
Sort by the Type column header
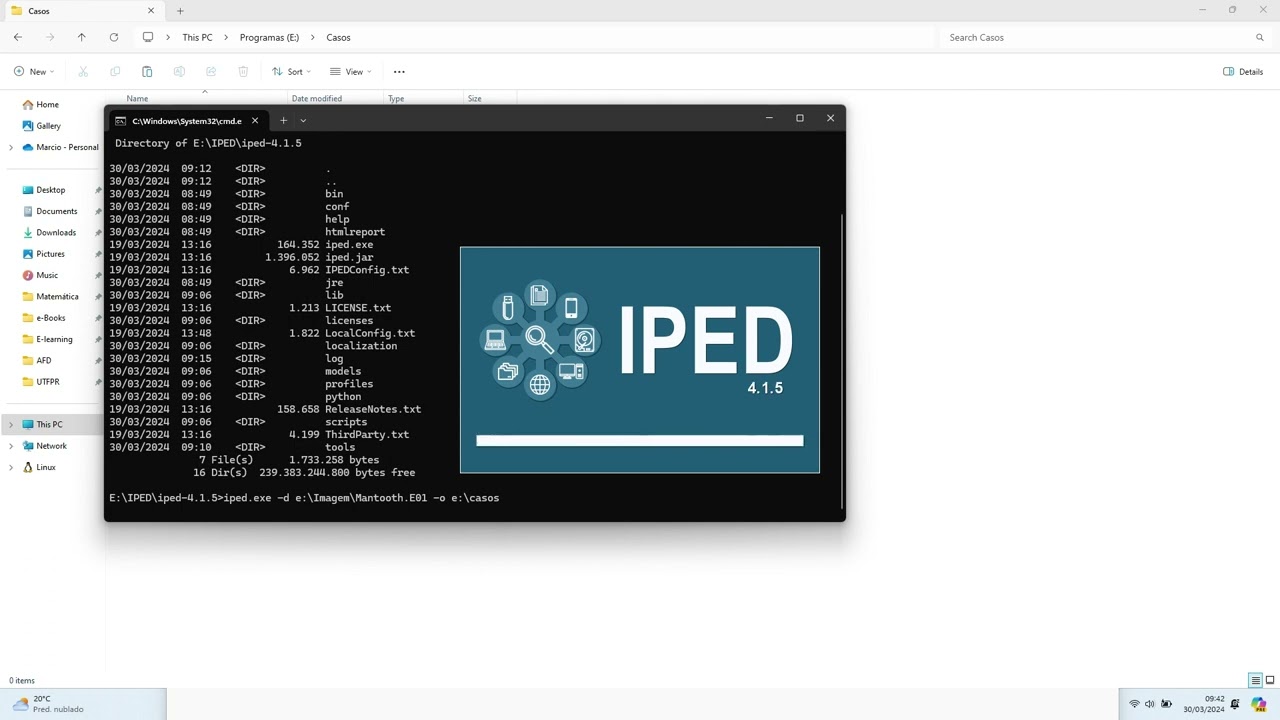[396, 99]
